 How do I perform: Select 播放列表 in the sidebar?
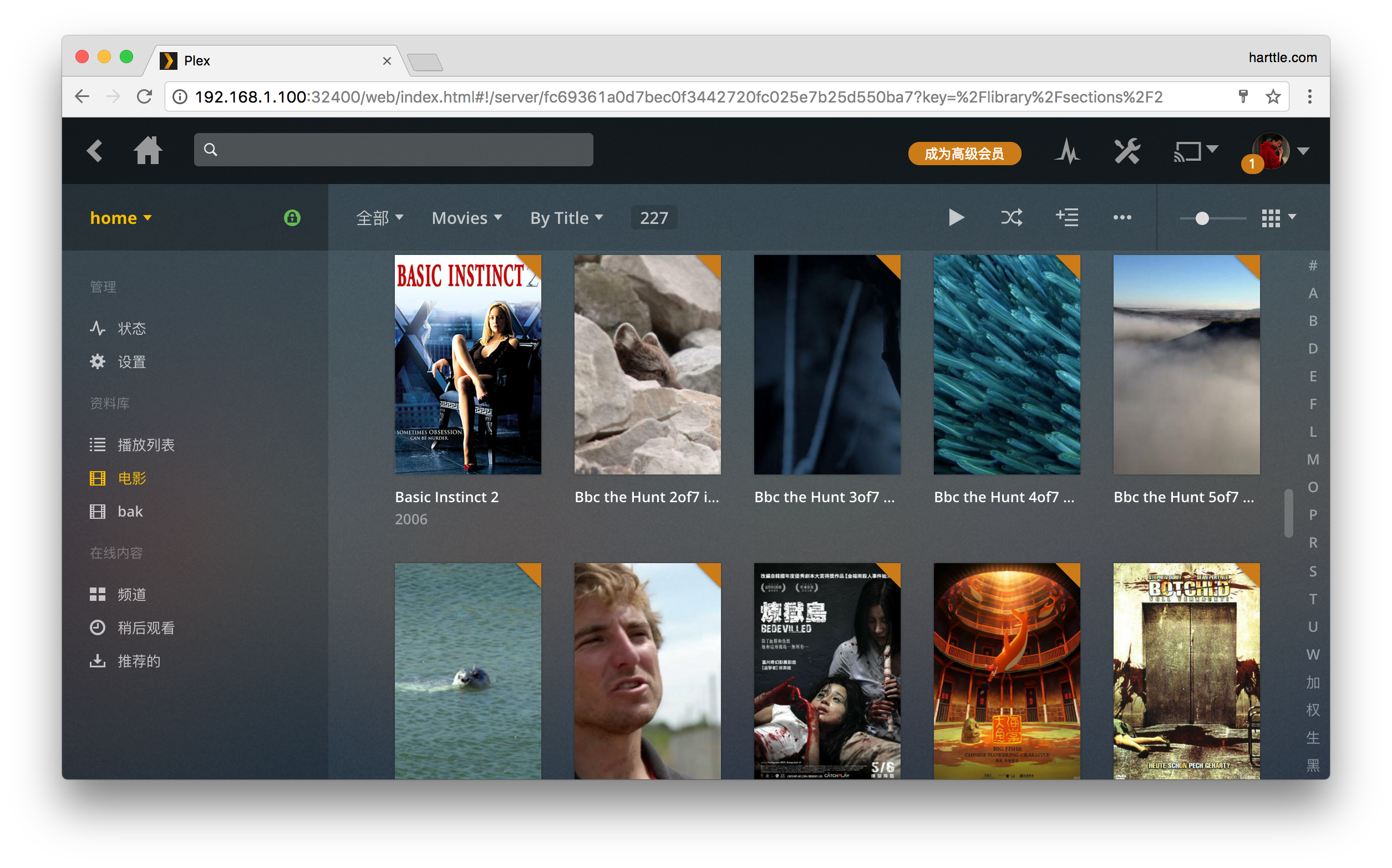click(145, 445)
